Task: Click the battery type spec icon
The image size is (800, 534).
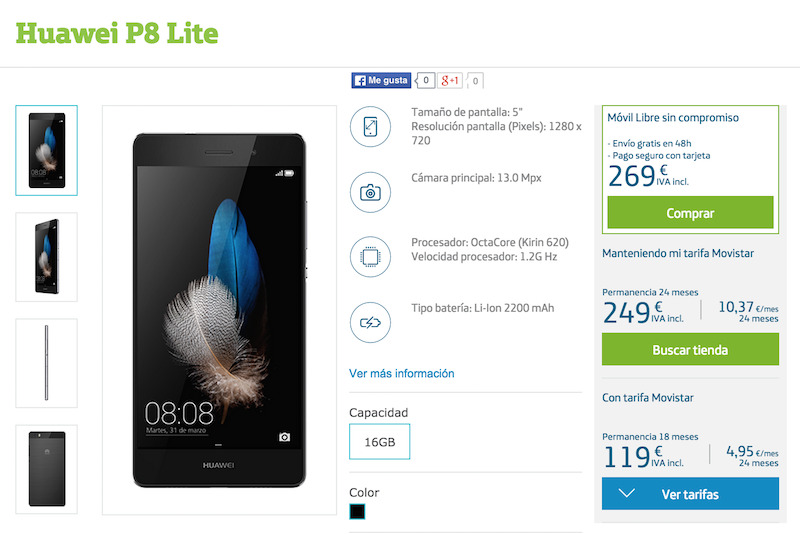Action: pyautogui.click(x=370, y=322)
